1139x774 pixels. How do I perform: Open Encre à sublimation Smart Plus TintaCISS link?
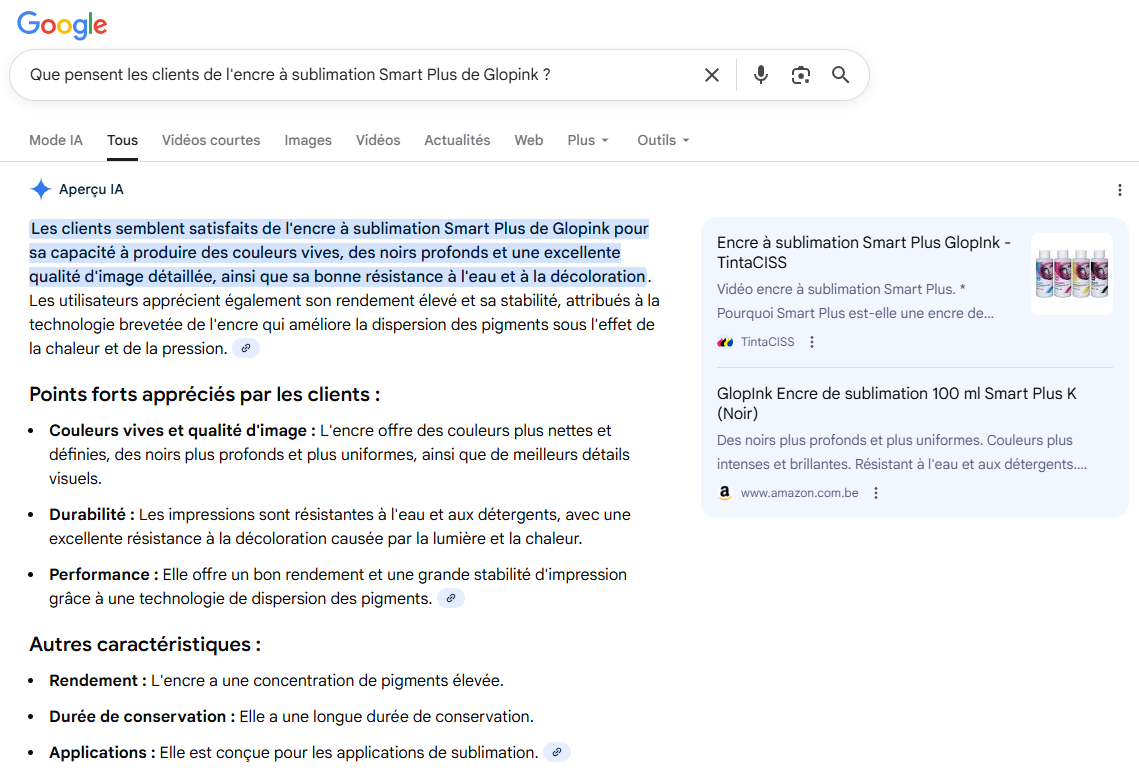point(864,252)
